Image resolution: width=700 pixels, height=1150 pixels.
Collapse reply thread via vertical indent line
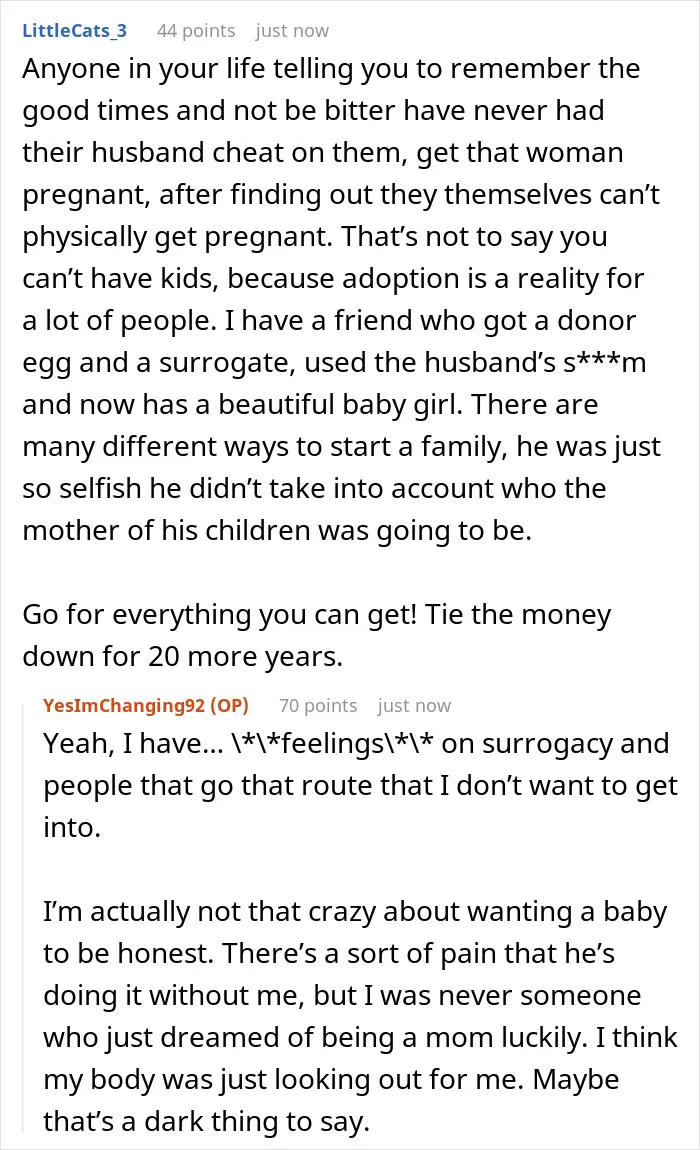point(23,917)
